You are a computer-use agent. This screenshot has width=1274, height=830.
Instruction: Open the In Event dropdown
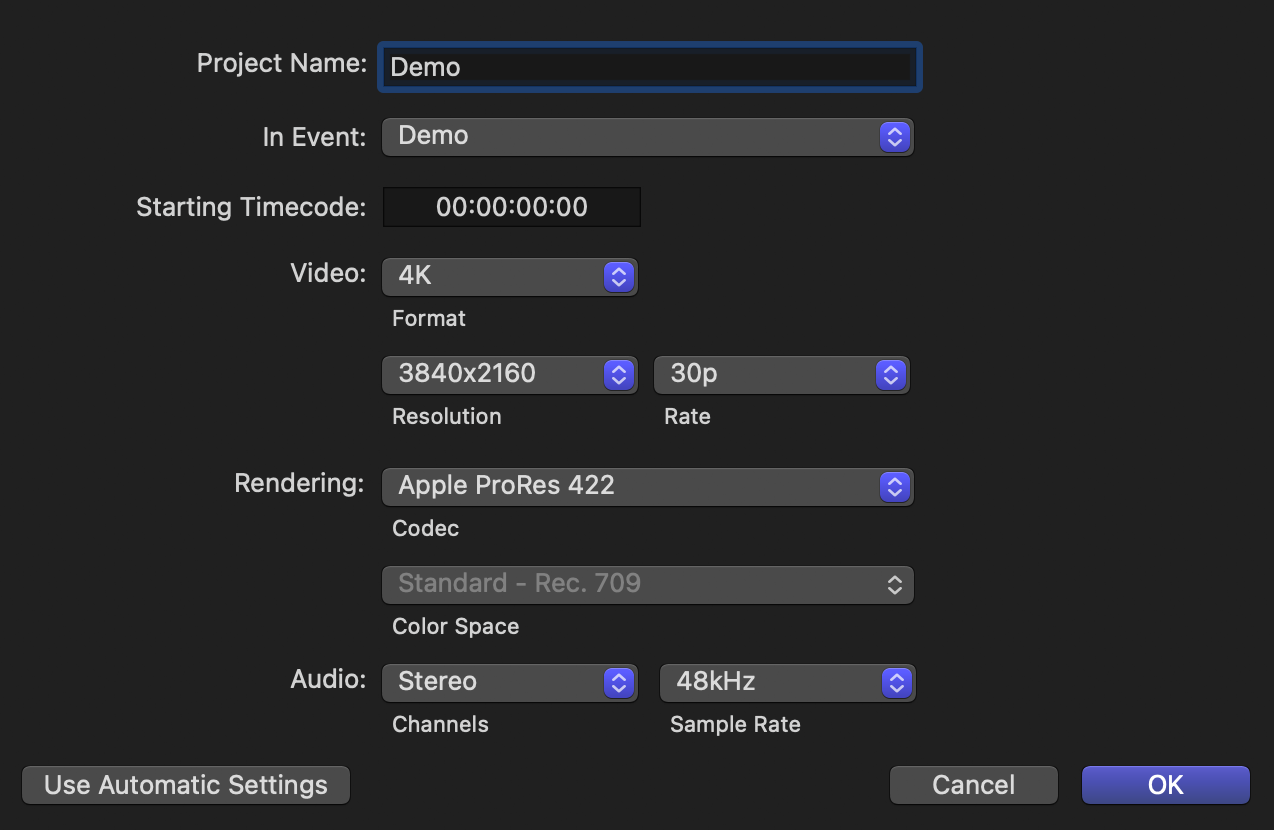pos(648,137)
